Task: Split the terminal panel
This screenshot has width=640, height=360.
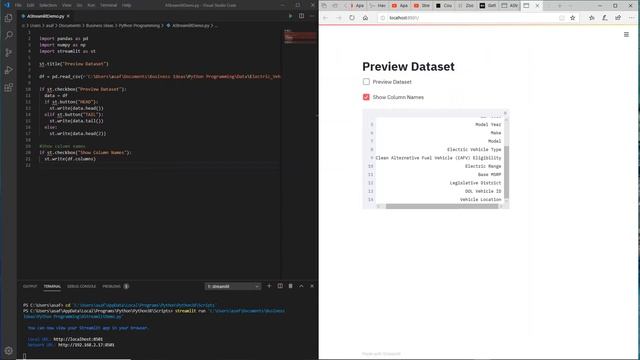Action: point(280,286)
